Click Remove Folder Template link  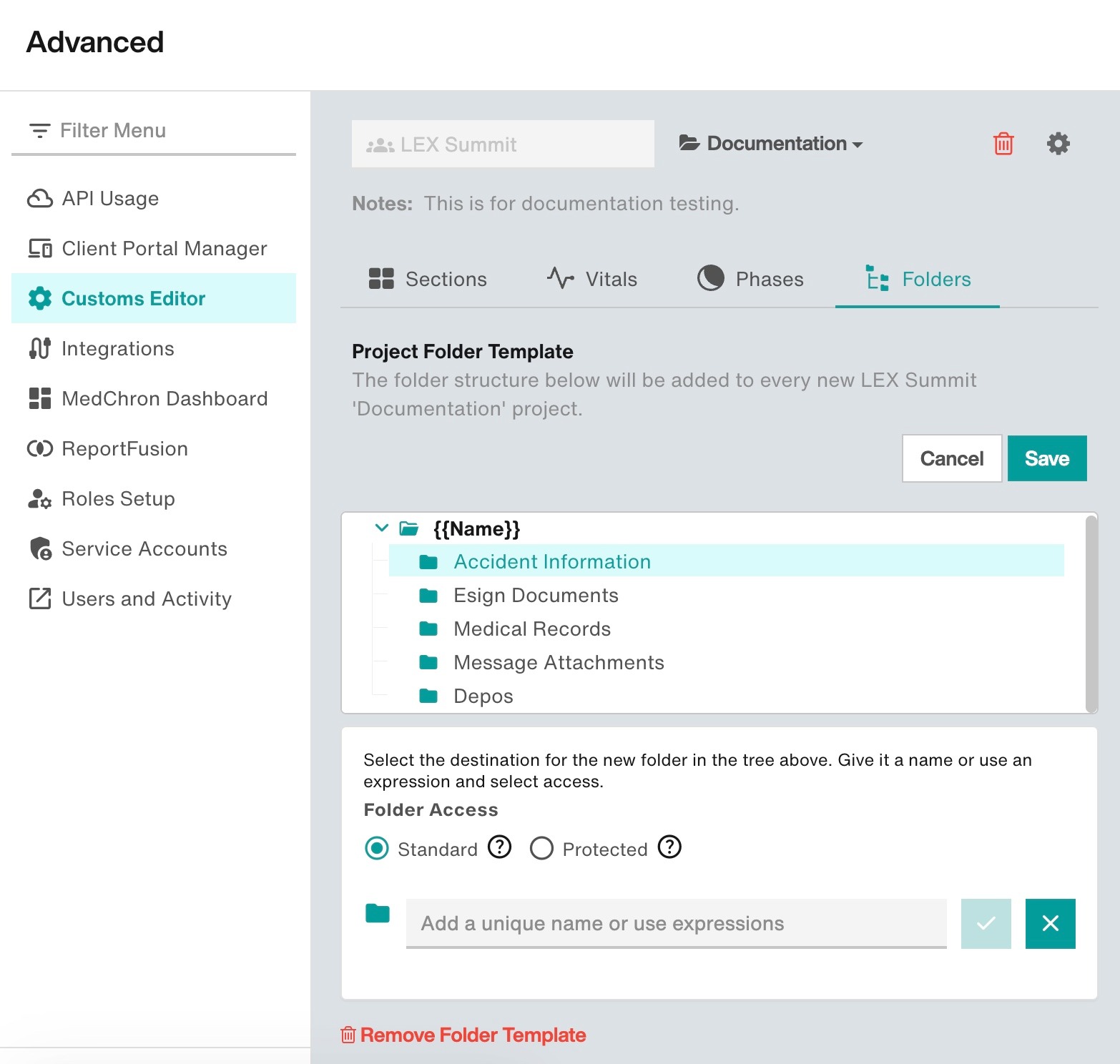(473, 1035)
